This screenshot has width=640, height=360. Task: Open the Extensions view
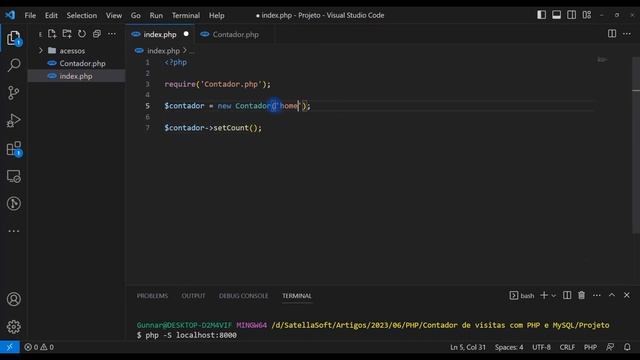point(14,149)
